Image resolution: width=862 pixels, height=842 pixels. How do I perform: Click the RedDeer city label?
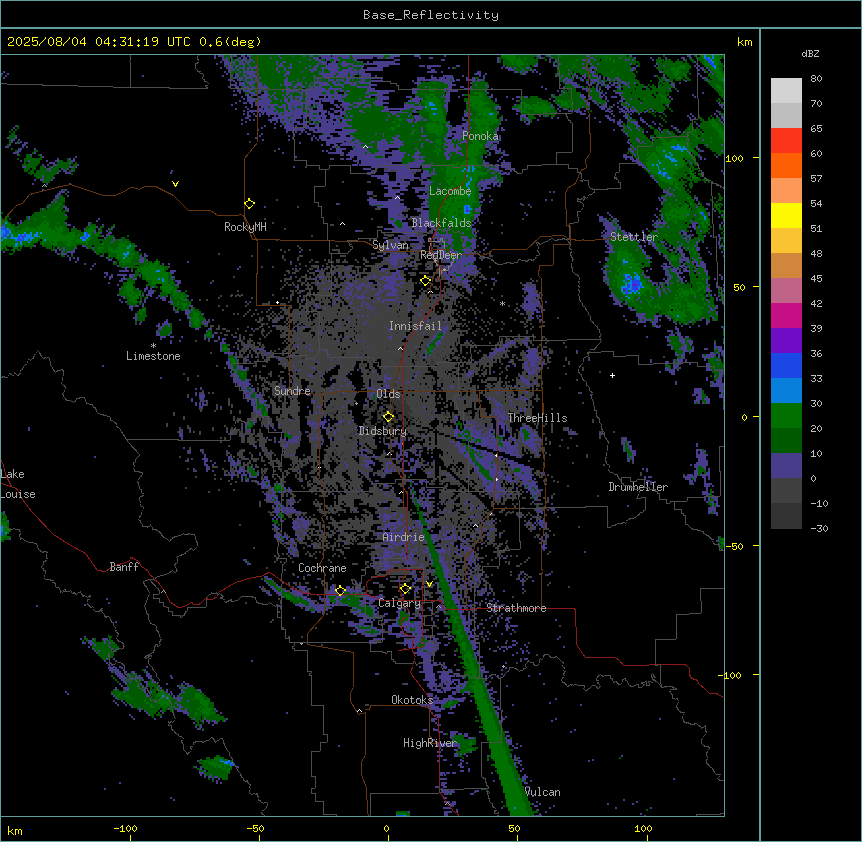click(440, 255)
